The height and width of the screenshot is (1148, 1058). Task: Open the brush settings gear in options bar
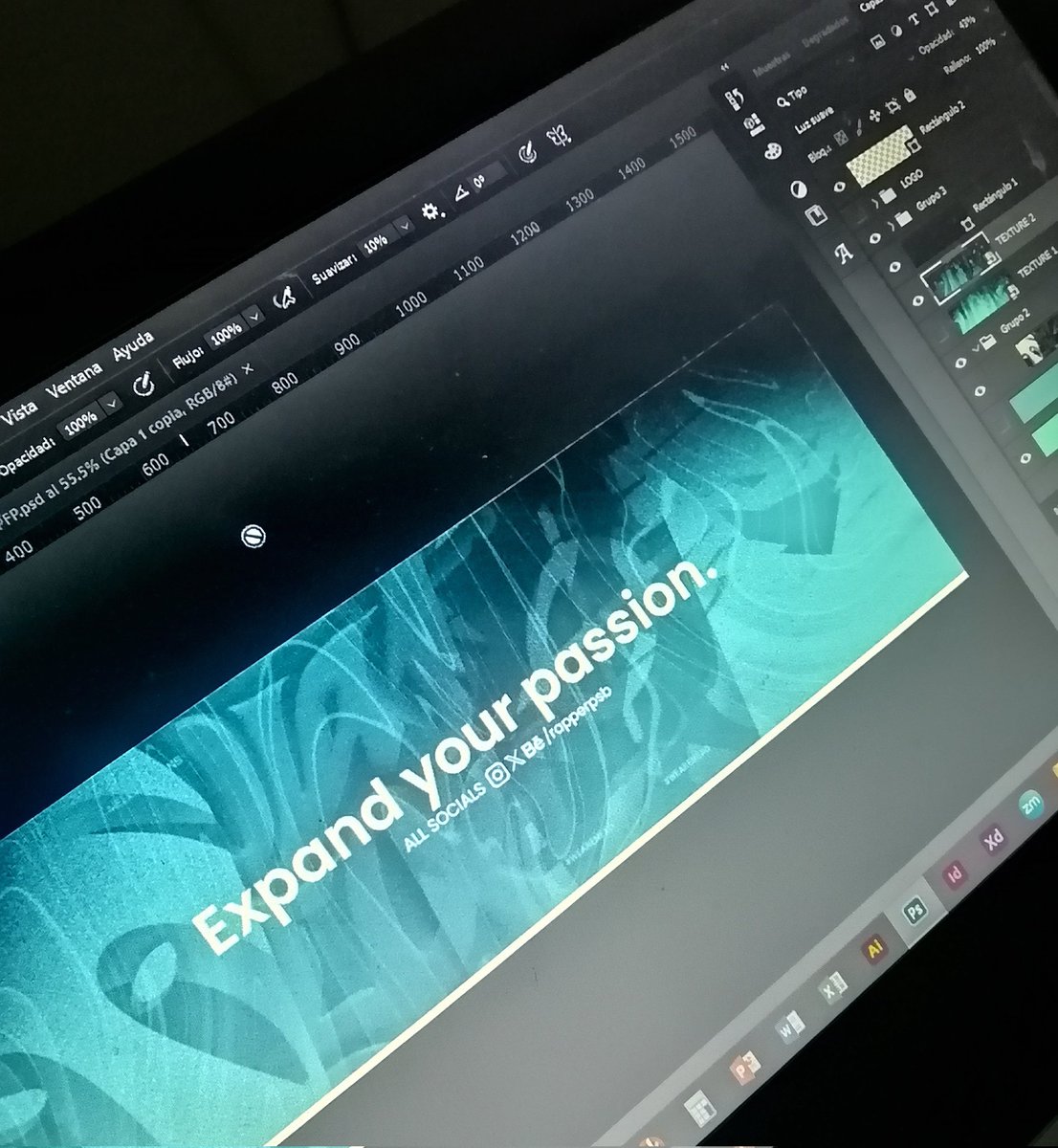[x=431, y=210]
